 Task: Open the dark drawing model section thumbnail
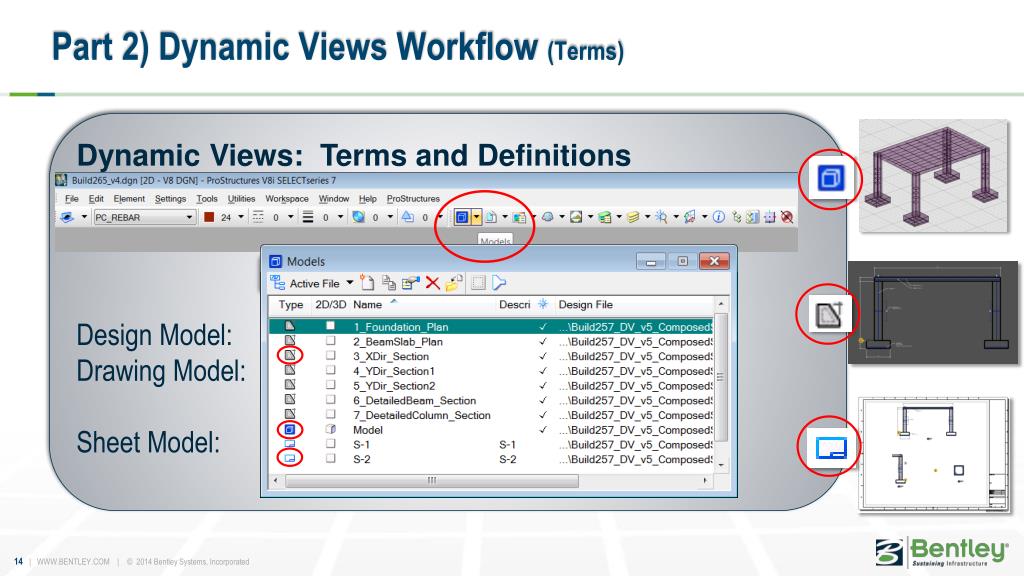pos(933,312)
